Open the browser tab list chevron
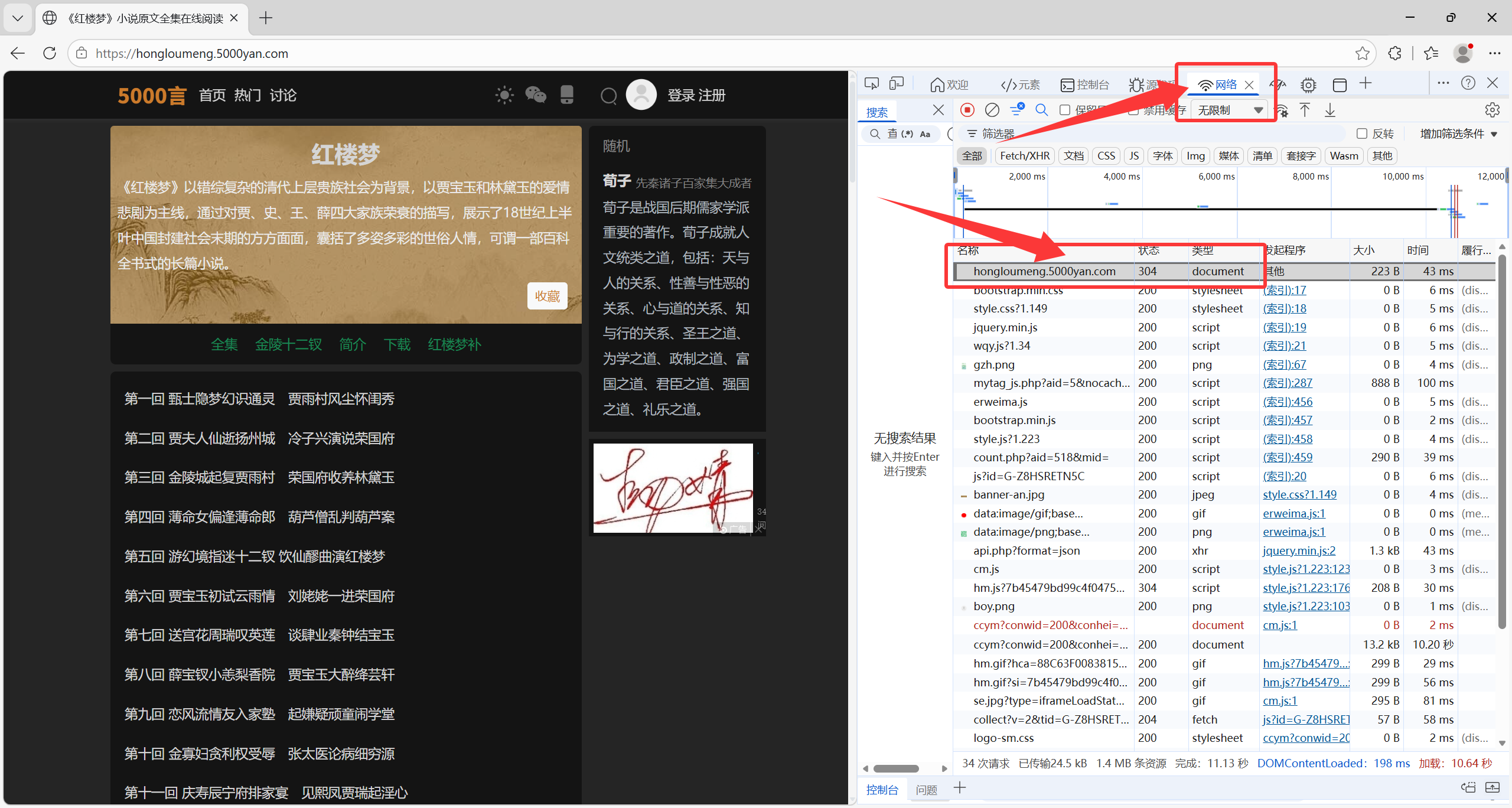The image size is (1512, 808). [x=18, y=18]
